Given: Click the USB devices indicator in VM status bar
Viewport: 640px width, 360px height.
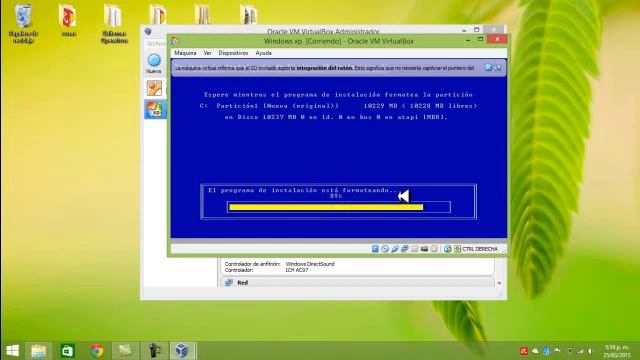Looking at the screenshot, I should pos(395,249).
